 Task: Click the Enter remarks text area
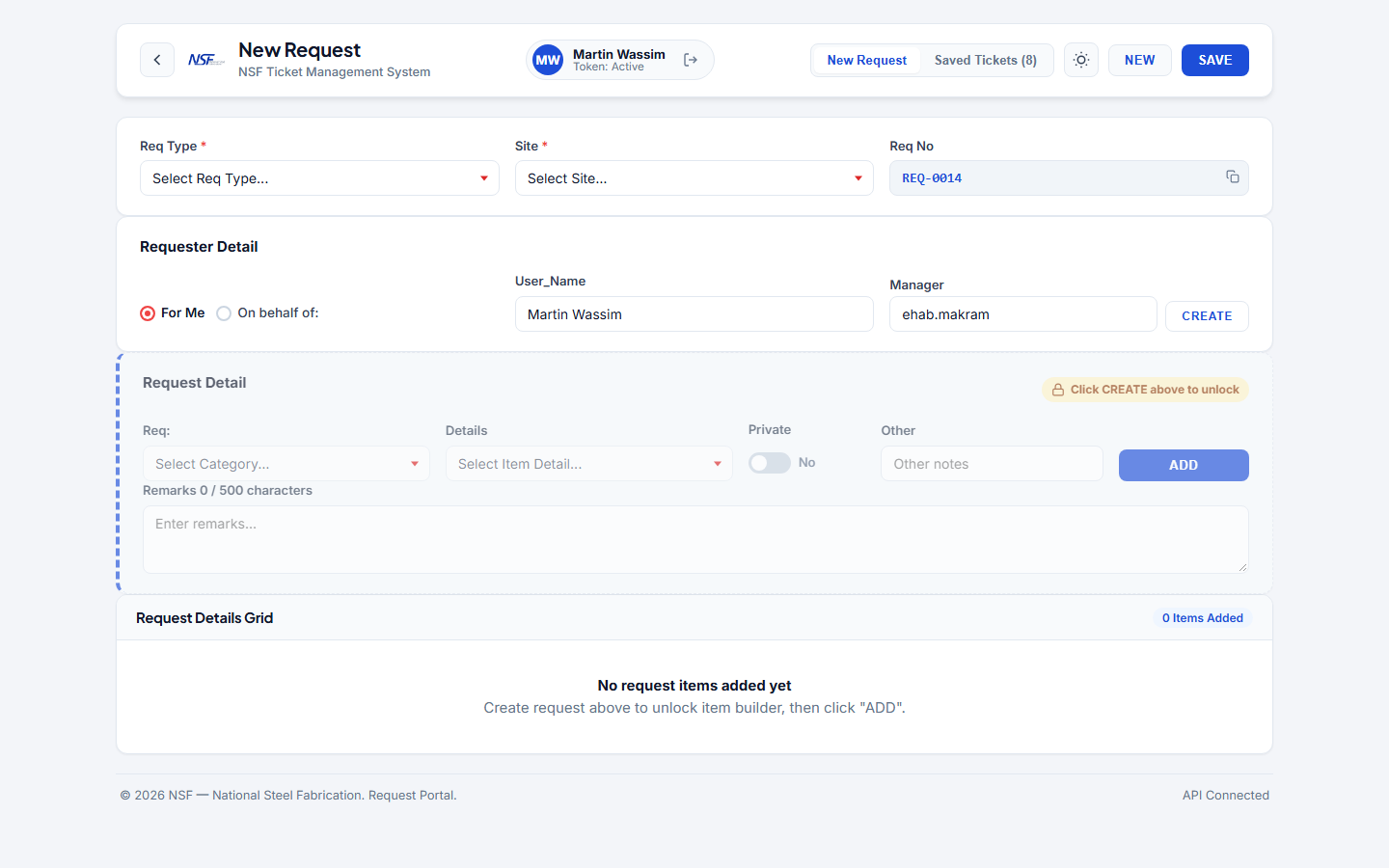pyautogui.click(x=695, y=540)
